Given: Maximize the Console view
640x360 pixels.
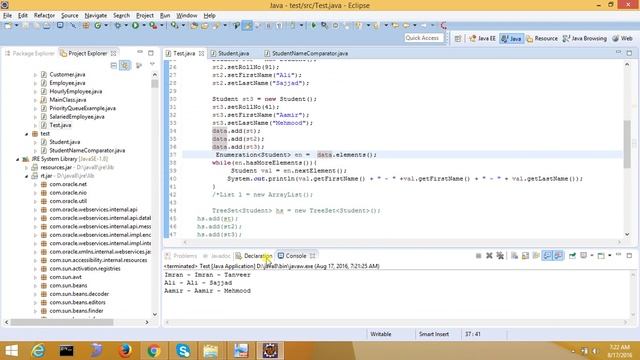Looking at the screenshot, I should (x=629, y=256).
